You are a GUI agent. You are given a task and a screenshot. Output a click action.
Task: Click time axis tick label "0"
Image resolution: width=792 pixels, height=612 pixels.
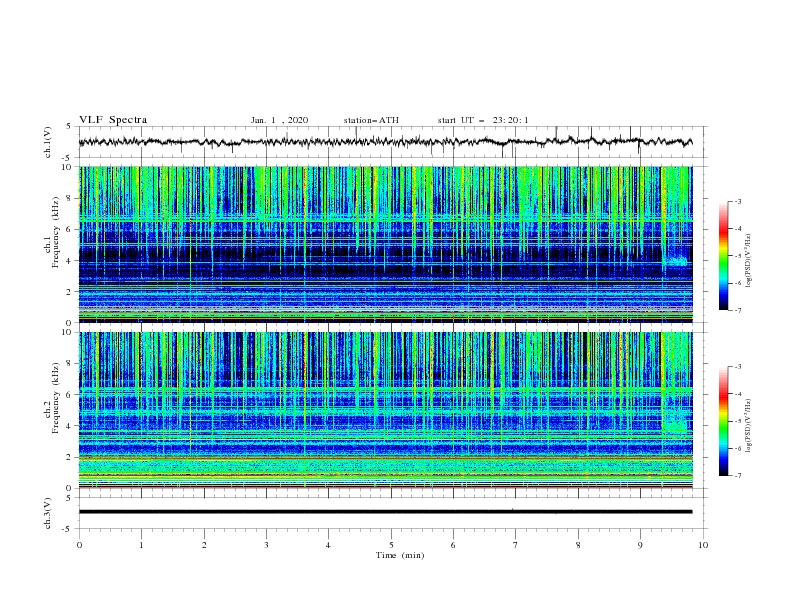coord(79,545)
